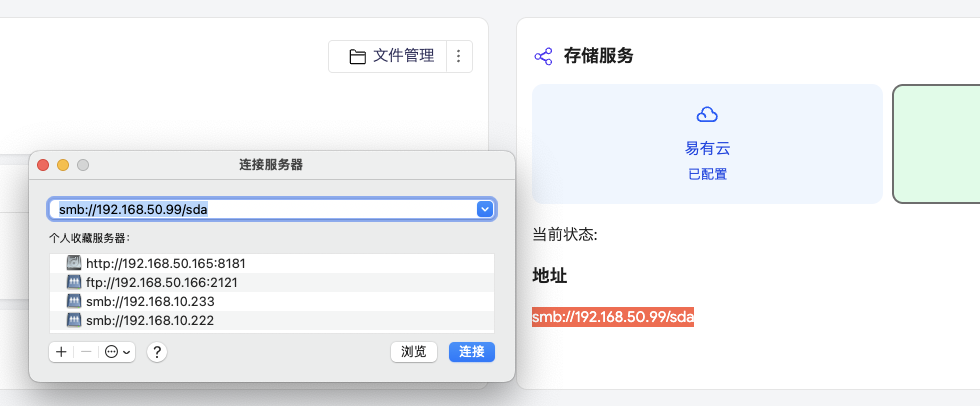Image resolution: width=980 pixels, height=406 pixels.
Task: Click the 已配置 status text
Action: 708,174
